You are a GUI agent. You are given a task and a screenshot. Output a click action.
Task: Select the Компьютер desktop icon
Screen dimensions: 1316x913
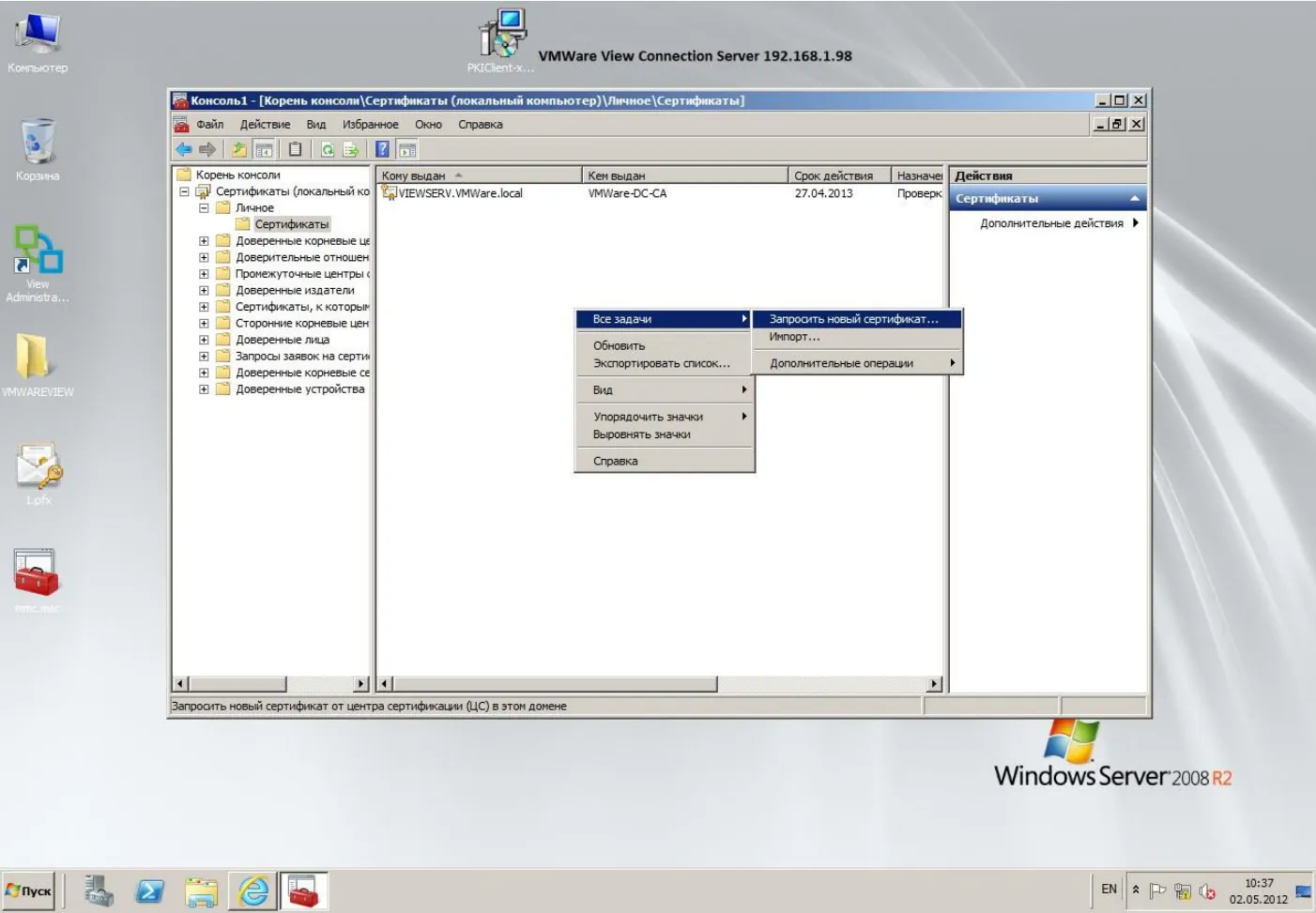click(x=38, y=43)
